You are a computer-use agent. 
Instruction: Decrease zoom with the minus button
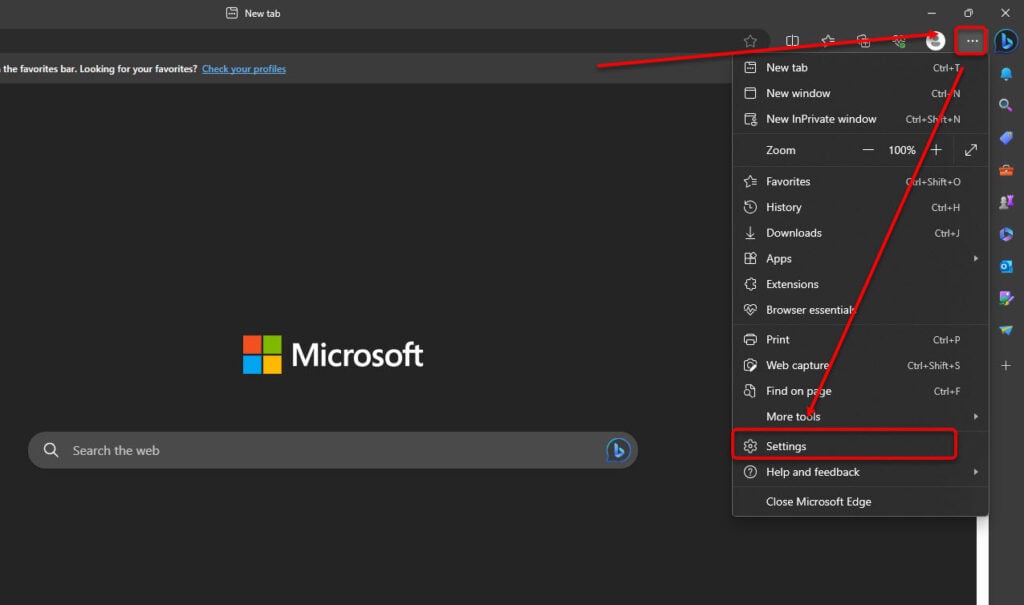coord(867,150)
